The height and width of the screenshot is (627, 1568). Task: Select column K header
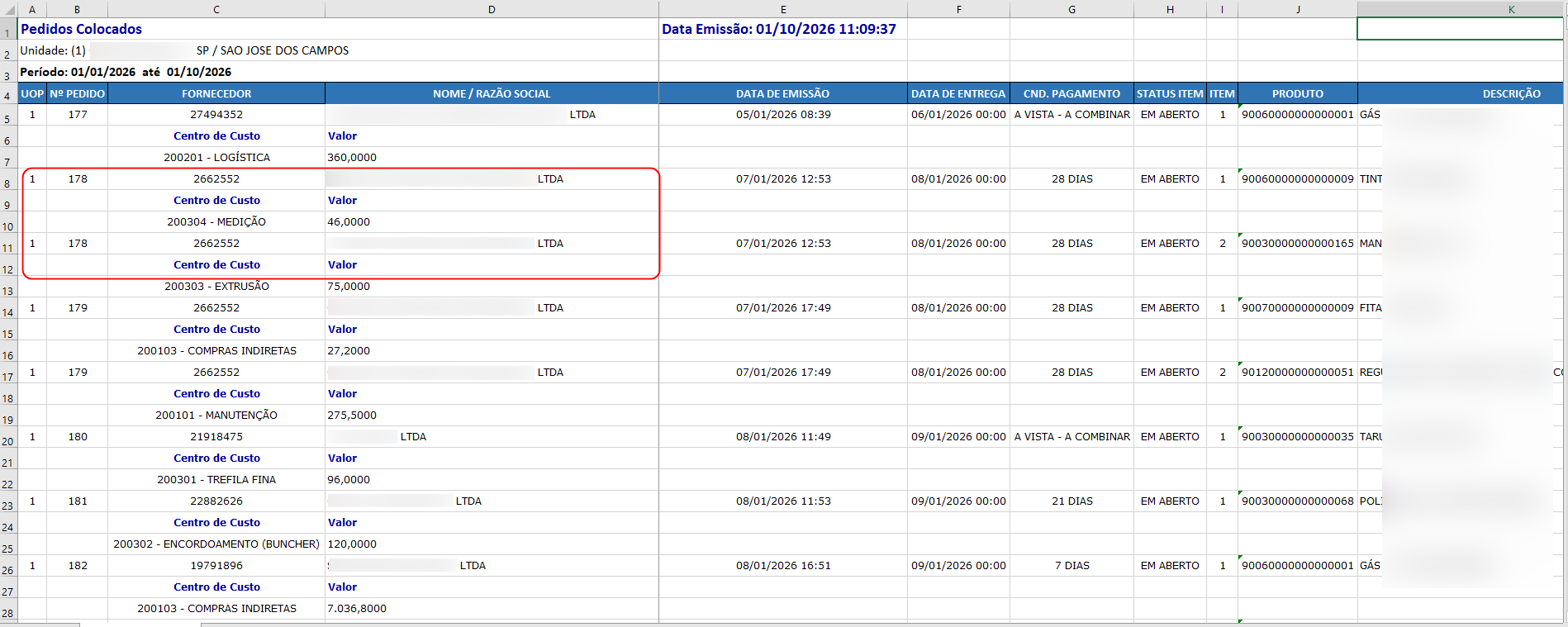coord(1460,9)
